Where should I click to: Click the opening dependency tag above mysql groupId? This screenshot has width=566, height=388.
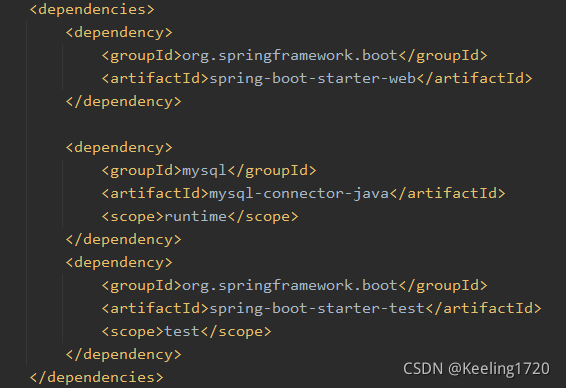(119, 148)
